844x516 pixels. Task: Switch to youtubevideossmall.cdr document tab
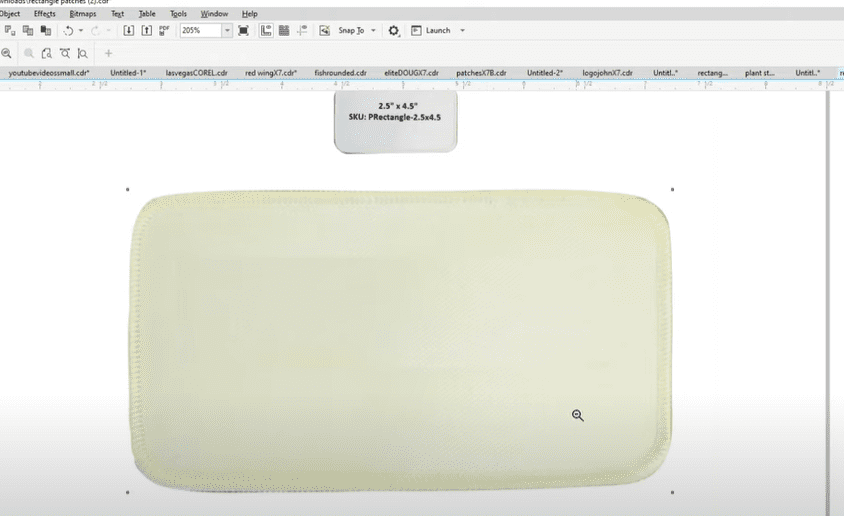49,73
